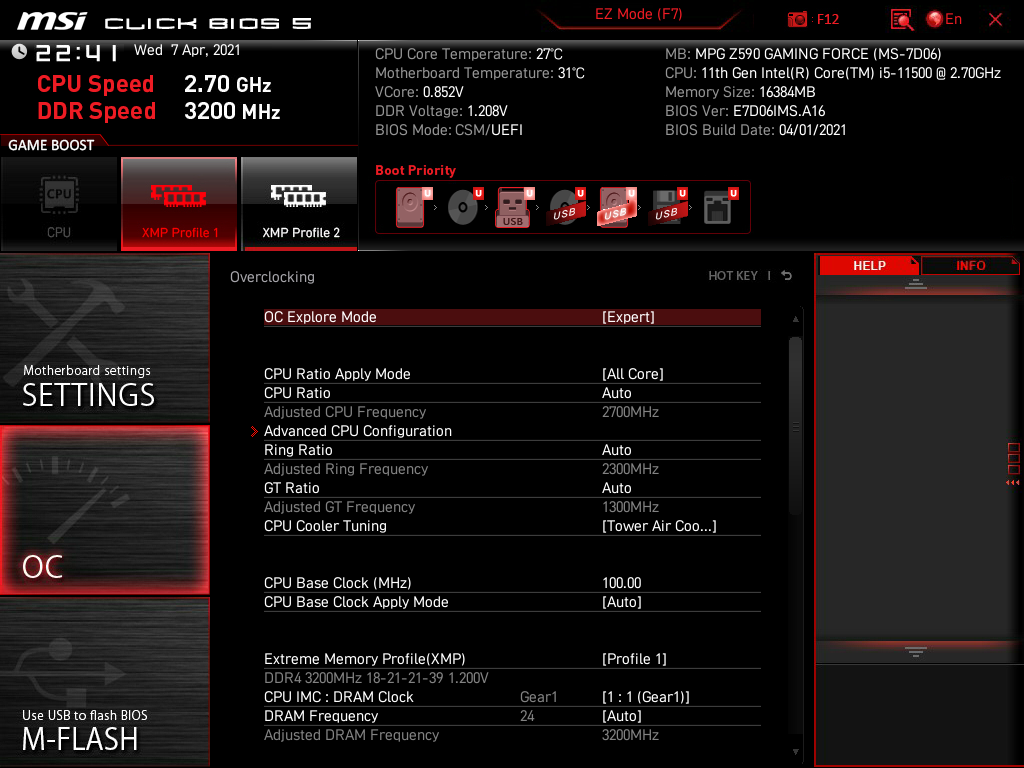
Task: Switch to the HELP tab
Action: point(869,266)
